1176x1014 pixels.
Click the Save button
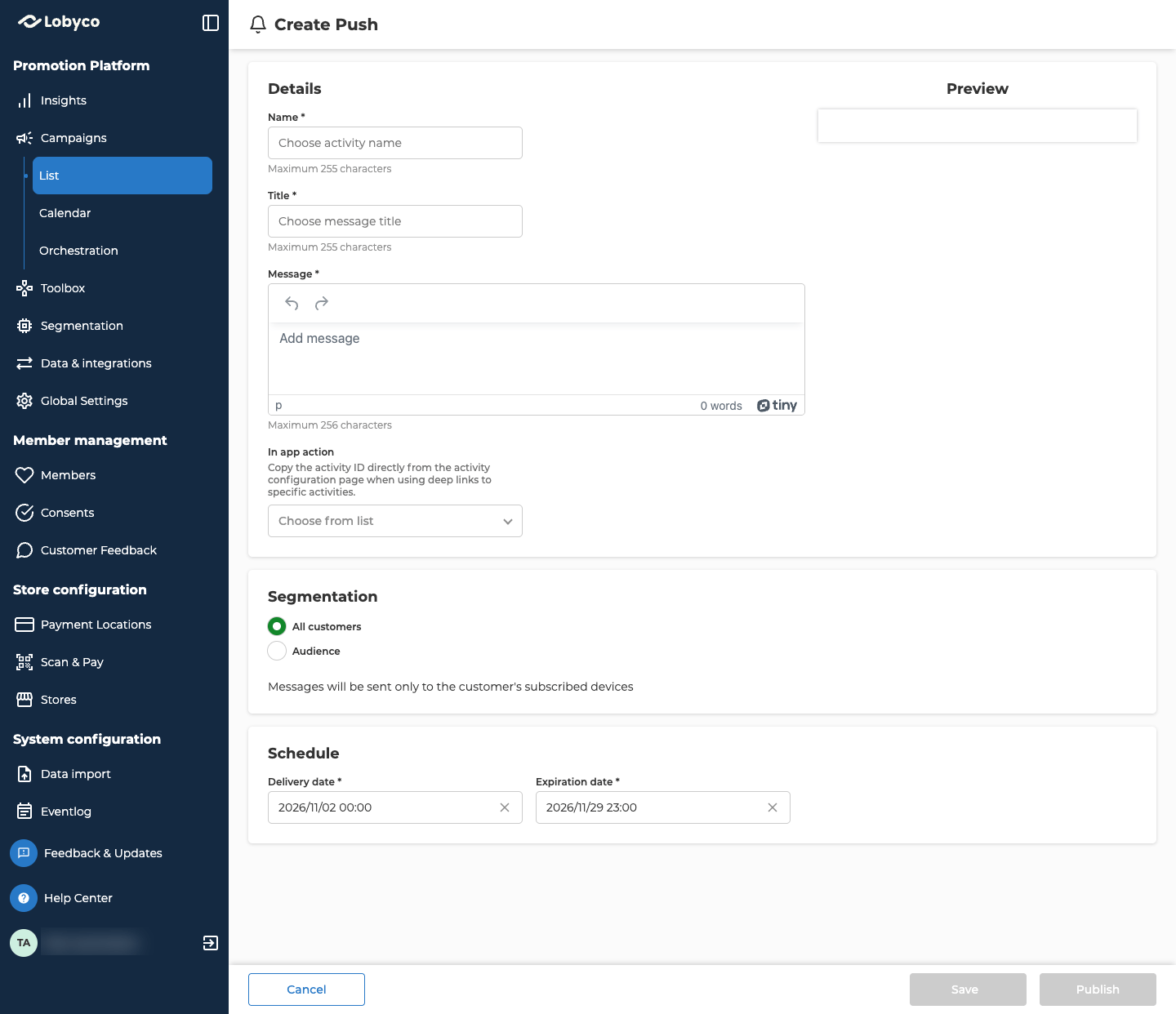(x=968, y=990)
